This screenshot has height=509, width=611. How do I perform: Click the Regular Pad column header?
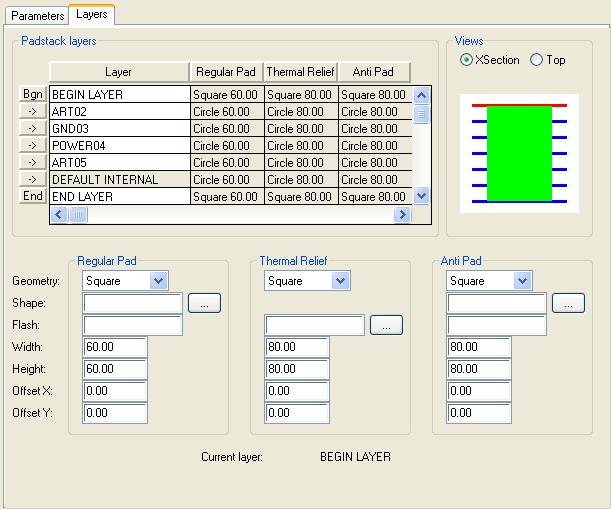point(226,72)
